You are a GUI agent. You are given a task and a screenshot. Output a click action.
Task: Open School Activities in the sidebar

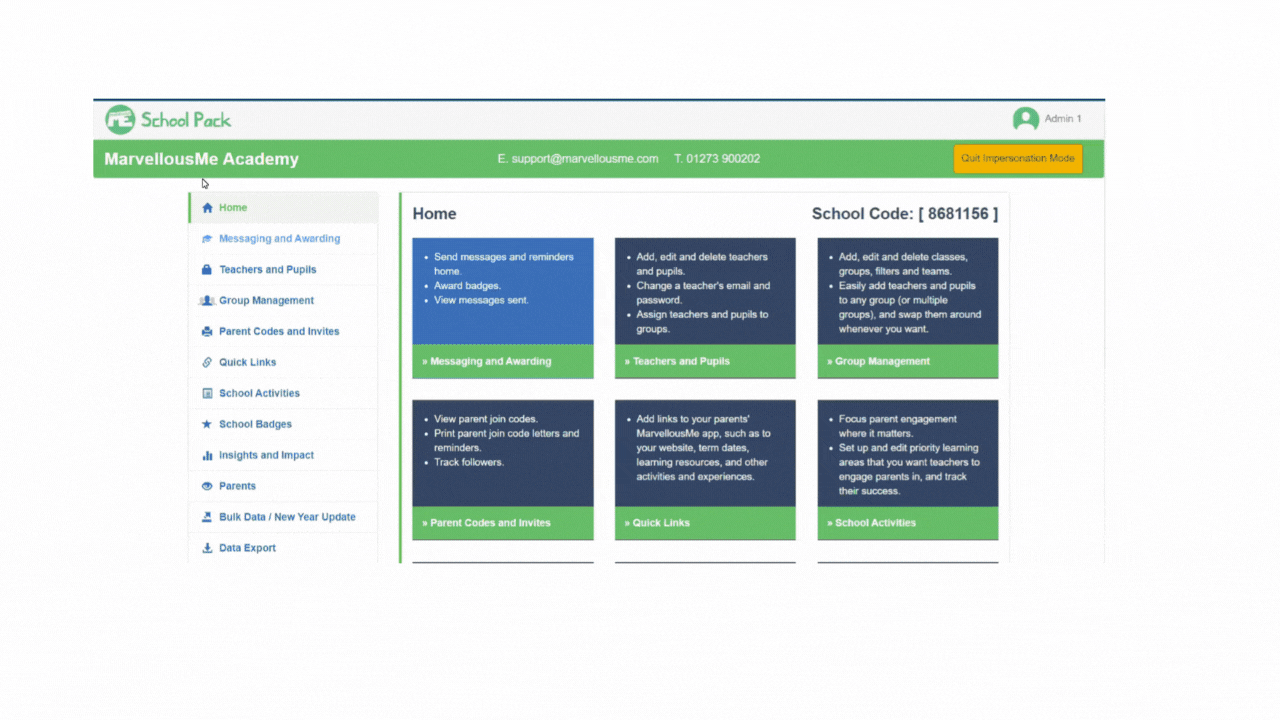coord(284,394)
